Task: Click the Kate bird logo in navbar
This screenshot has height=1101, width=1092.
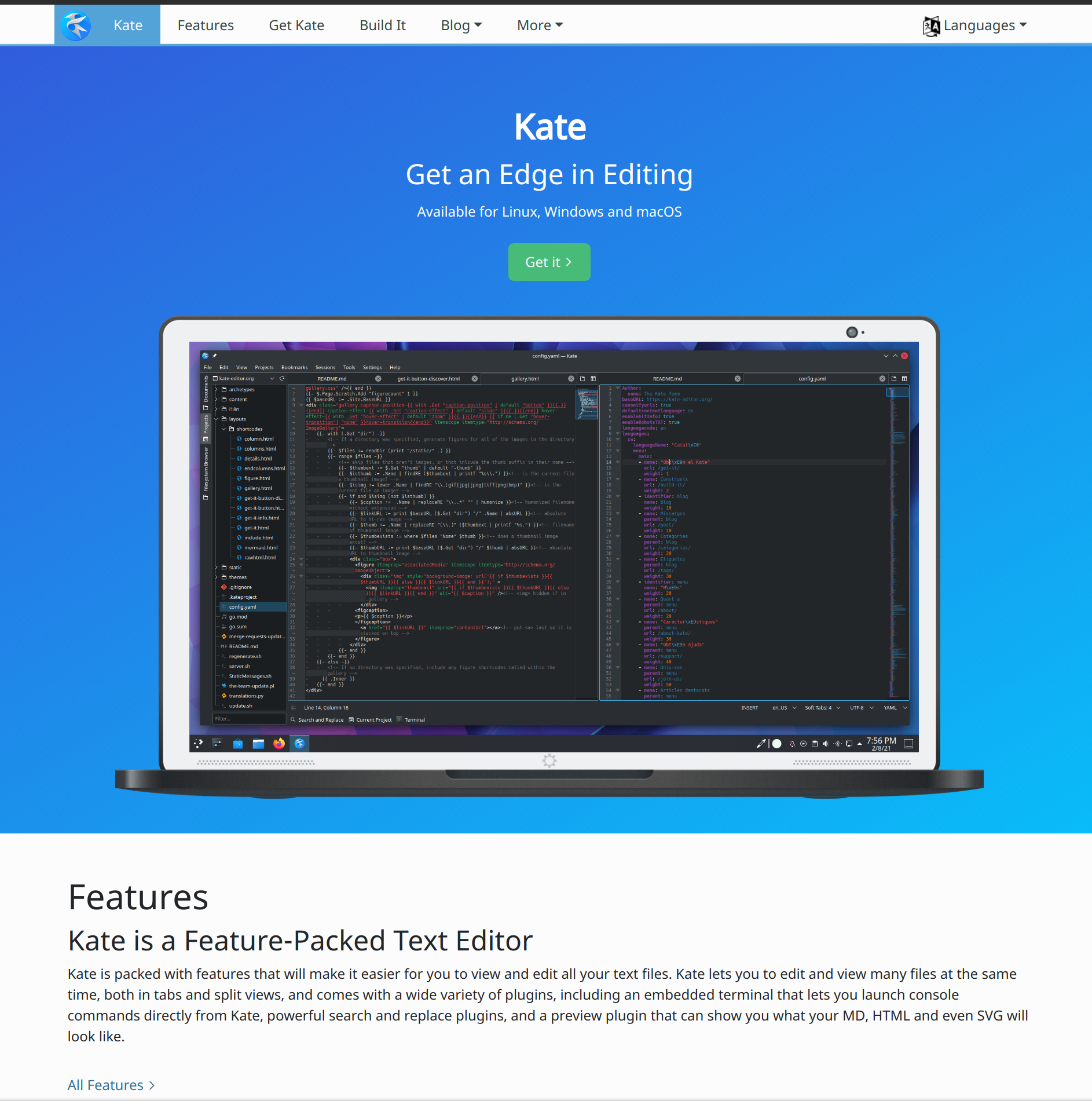Action: pos(76,25)
